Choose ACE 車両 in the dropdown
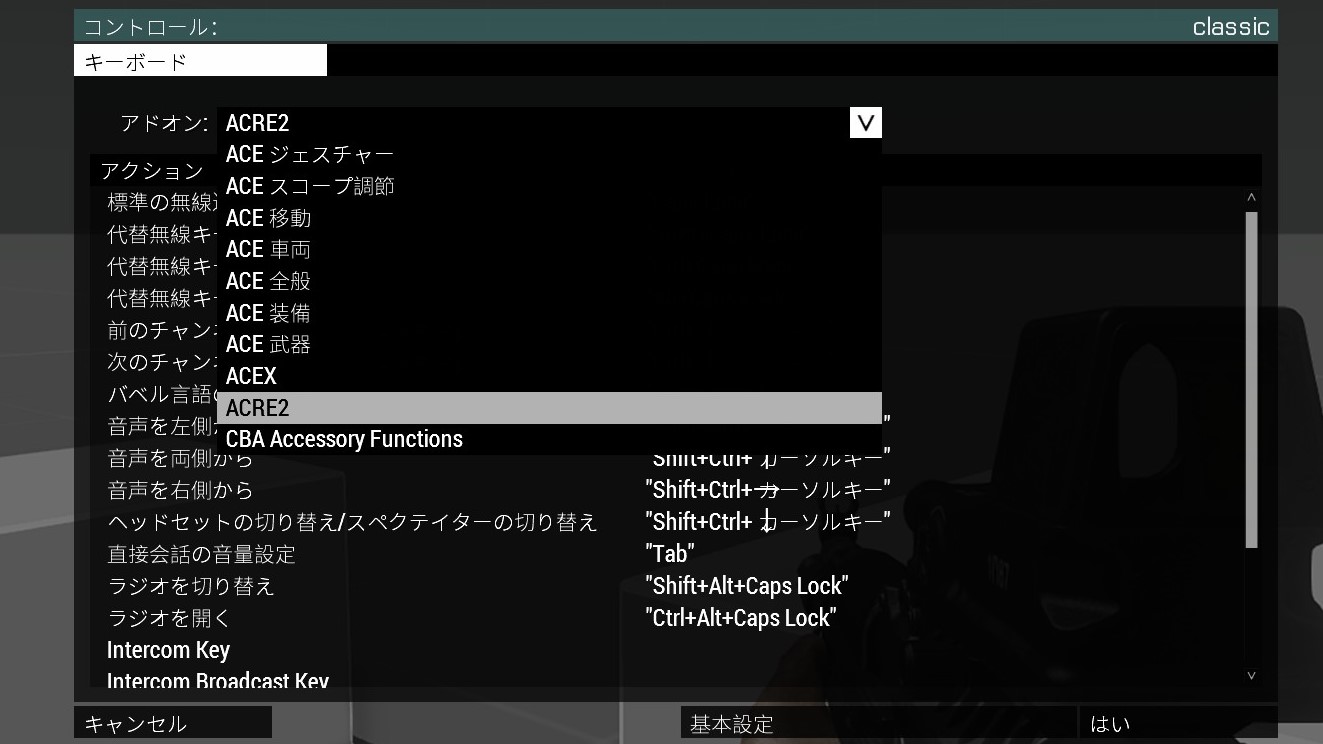This screenshot has height=744, width=1323. click(549, 250)
